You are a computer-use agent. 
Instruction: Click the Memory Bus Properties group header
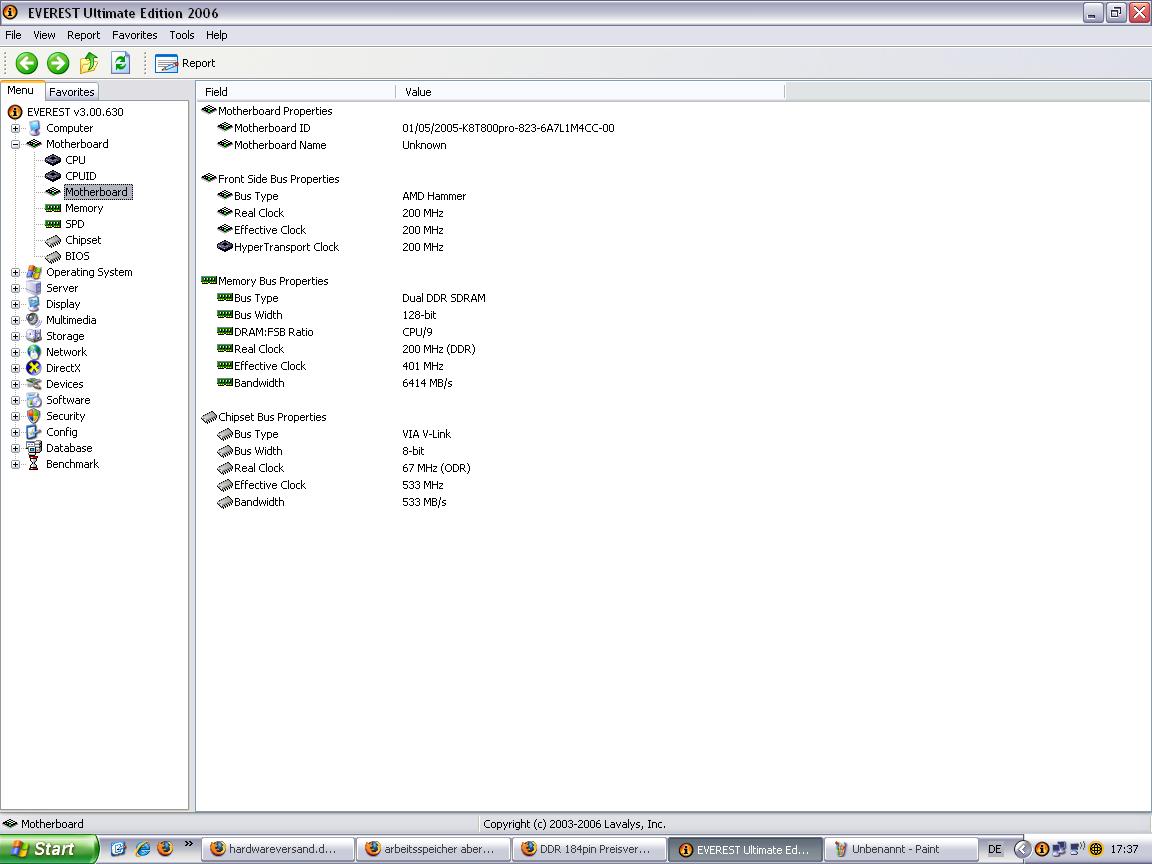(x=265, y=281)
